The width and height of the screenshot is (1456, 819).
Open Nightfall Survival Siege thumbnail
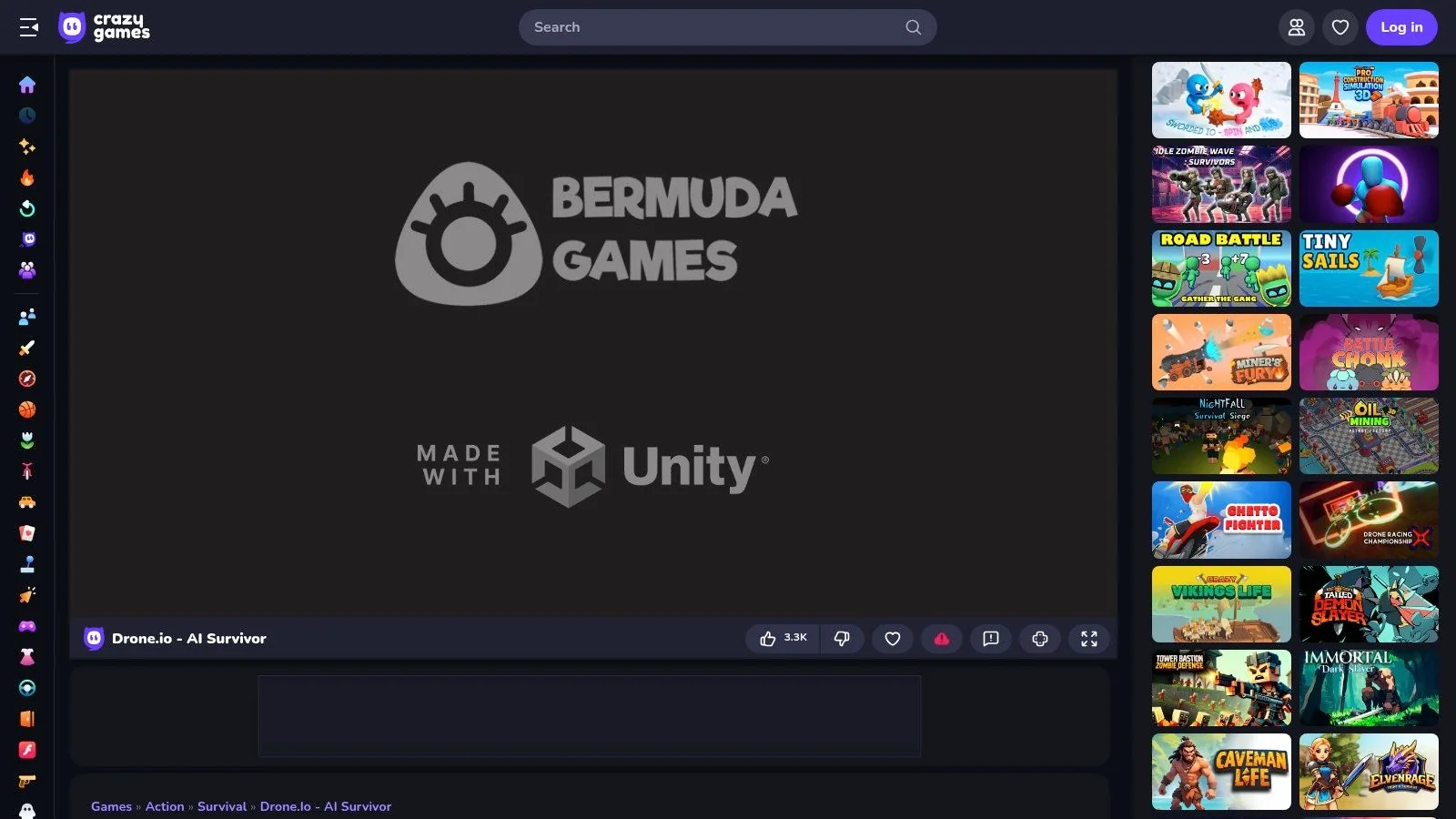pyautogui.click(x=1221, y=436)
